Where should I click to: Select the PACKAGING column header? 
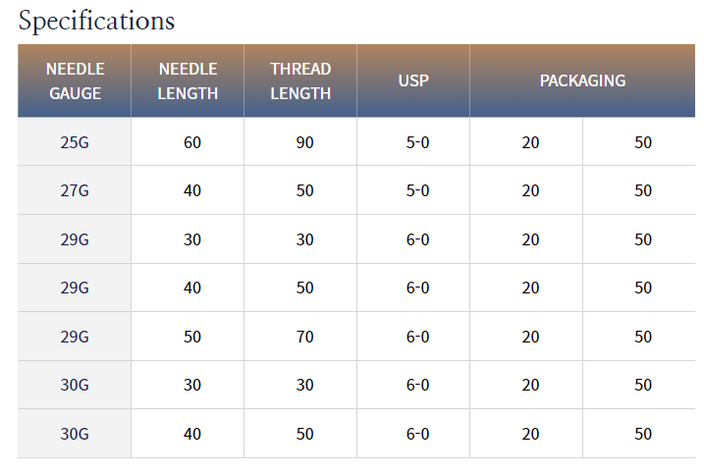pos(582,81)
